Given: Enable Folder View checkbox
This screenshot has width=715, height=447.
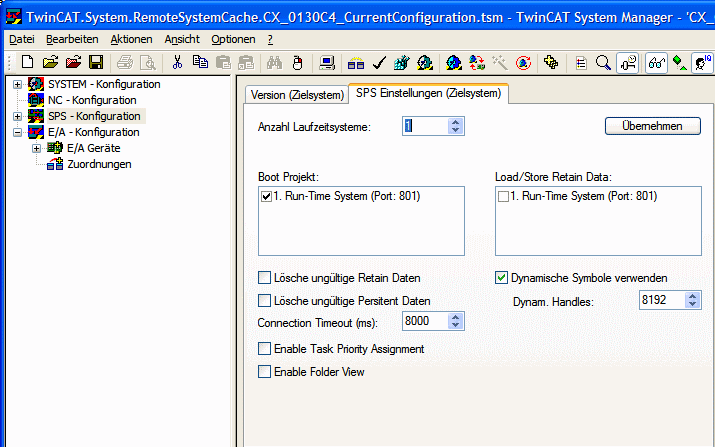Looking at the screenshot, I should 264,372.
